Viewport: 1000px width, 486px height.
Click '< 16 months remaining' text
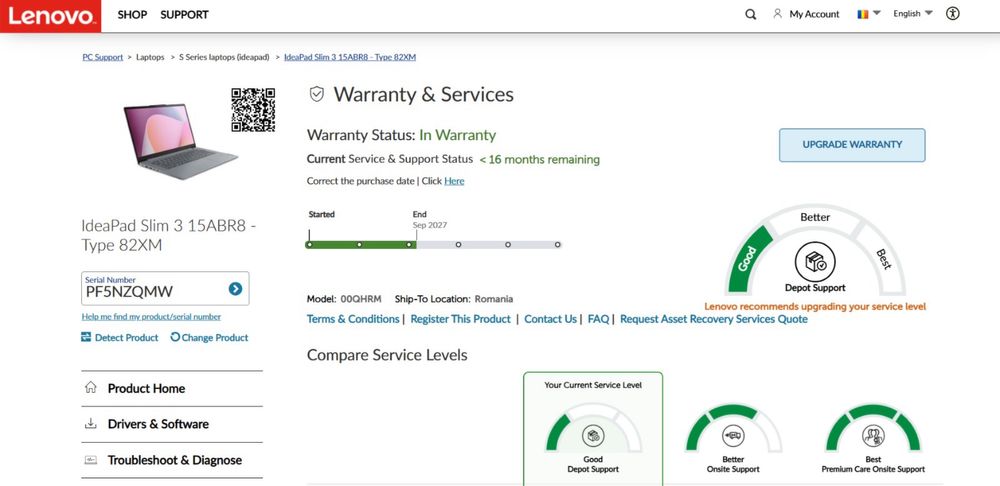point(540,159)
